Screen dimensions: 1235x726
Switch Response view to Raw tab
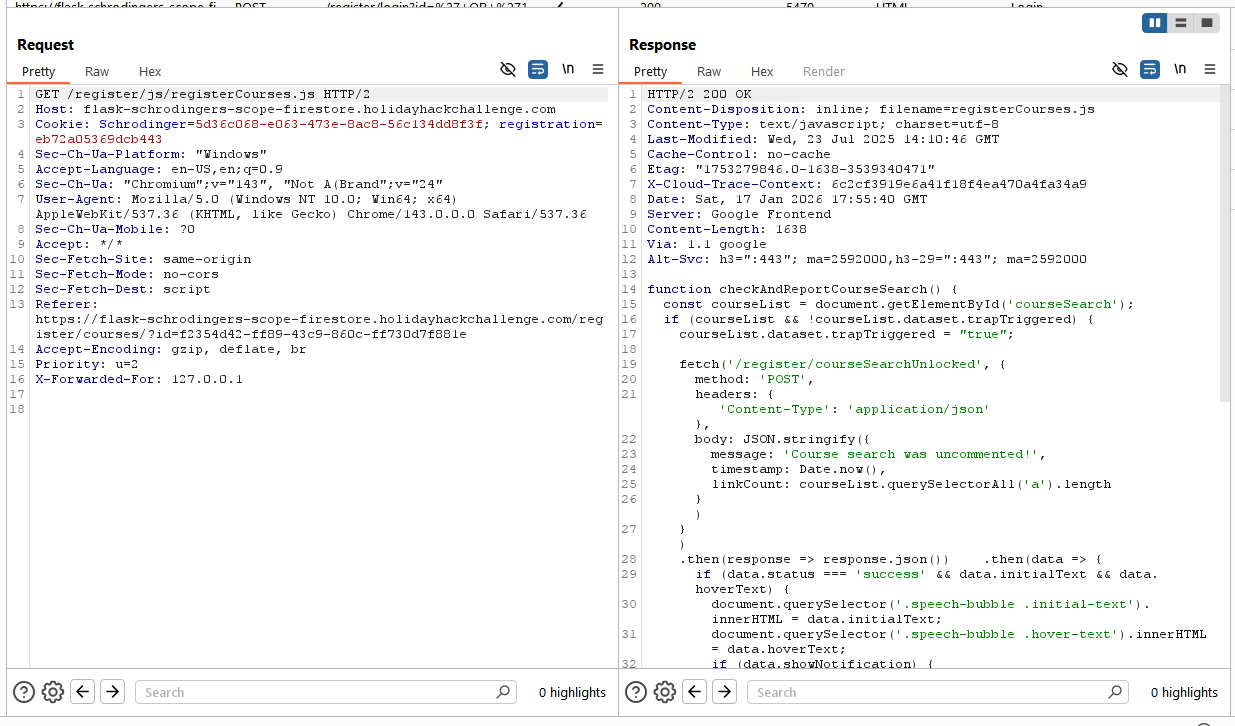(x=709, y=71)
